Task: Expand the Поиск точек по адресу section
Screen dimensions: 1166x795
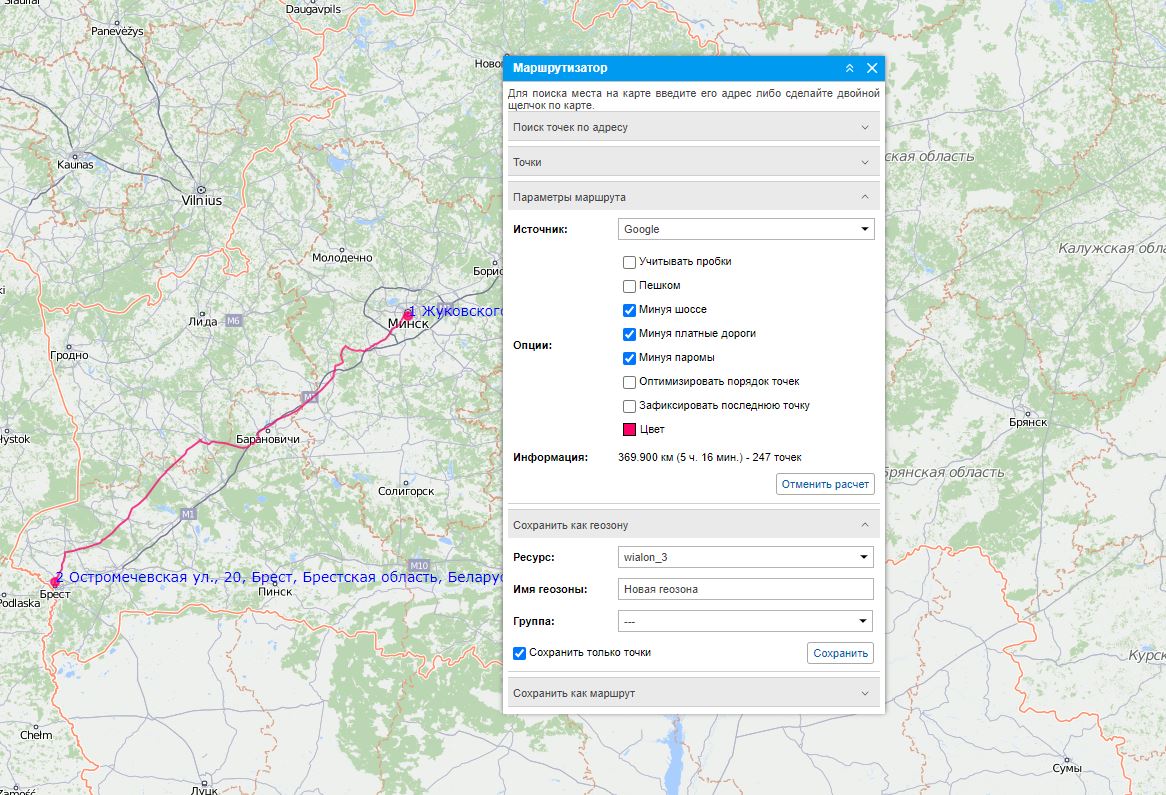Action: pyautogui.click(x=693, y=127)
